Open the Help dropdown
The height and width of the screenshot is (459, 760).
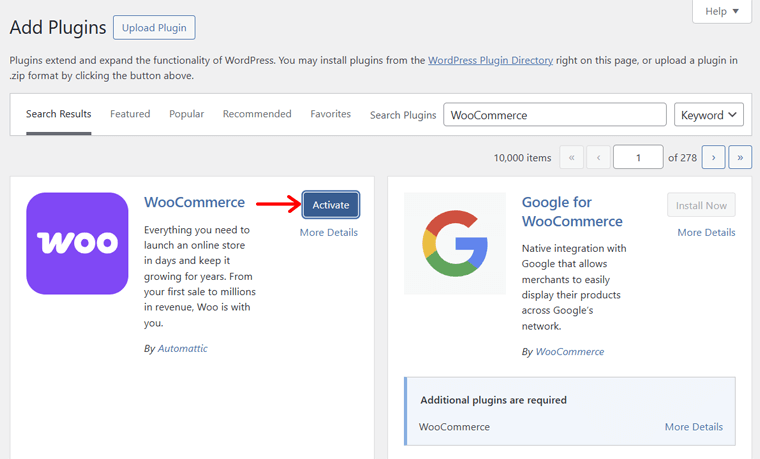[x=722, y=11]
